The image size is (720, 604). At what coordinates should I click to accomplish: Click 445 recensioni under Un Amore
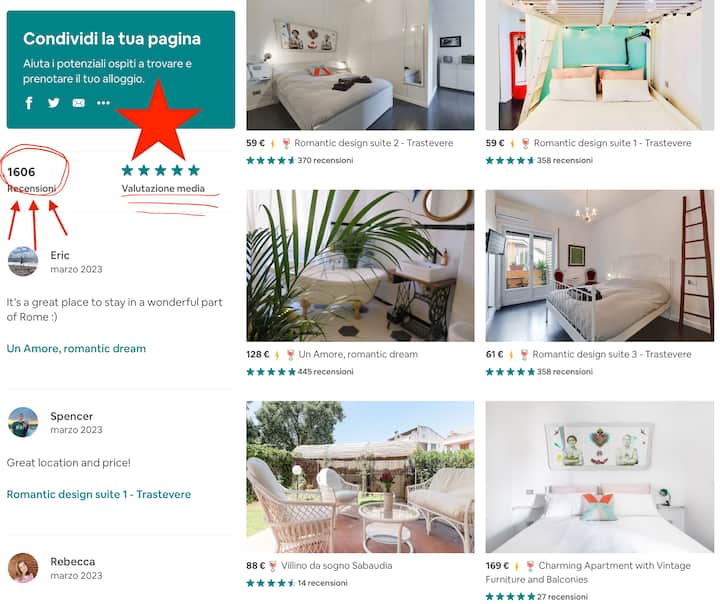326,372
